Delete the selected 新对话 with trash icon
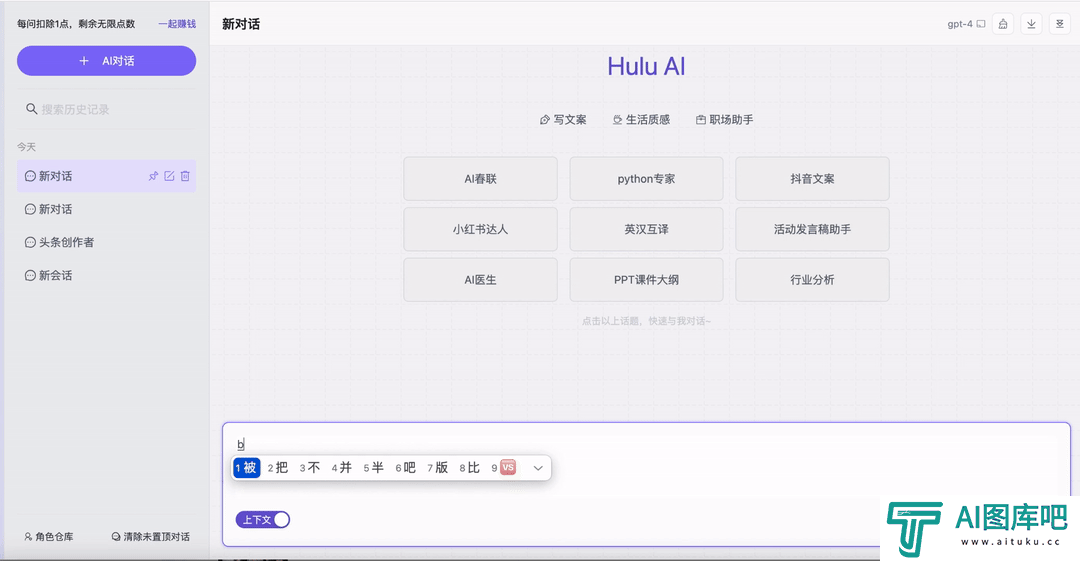The width and height of the screenshot is (1080, 561). click(185, 176)
